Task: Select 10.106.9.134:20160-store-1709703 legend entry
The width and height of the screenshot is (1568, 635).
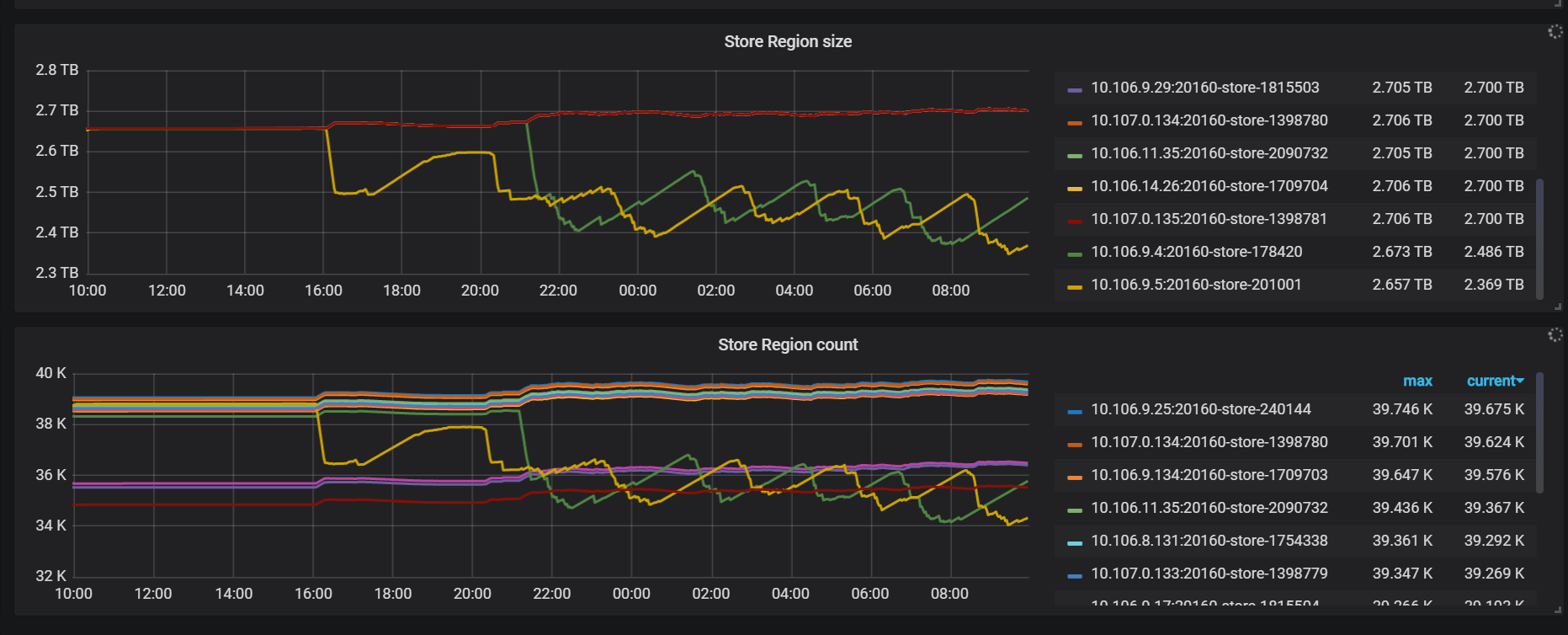Action: tap(1209, 475)
